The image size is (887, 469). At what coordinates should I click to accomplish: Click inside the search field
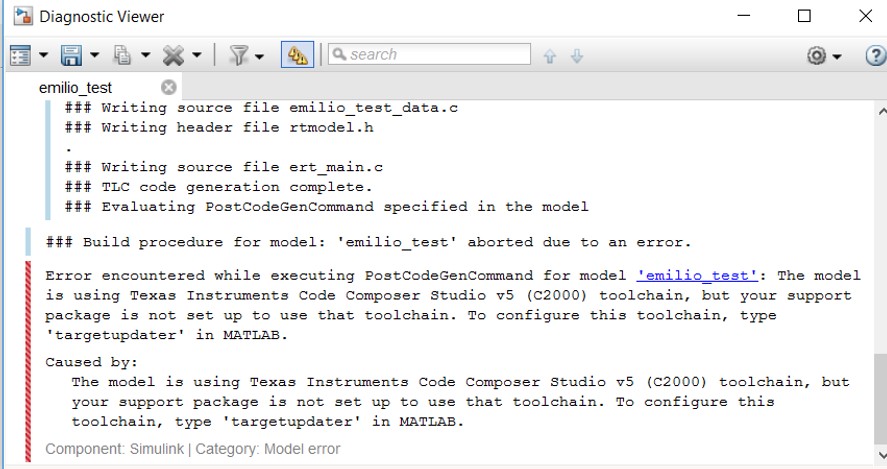(x=429, y=54)
